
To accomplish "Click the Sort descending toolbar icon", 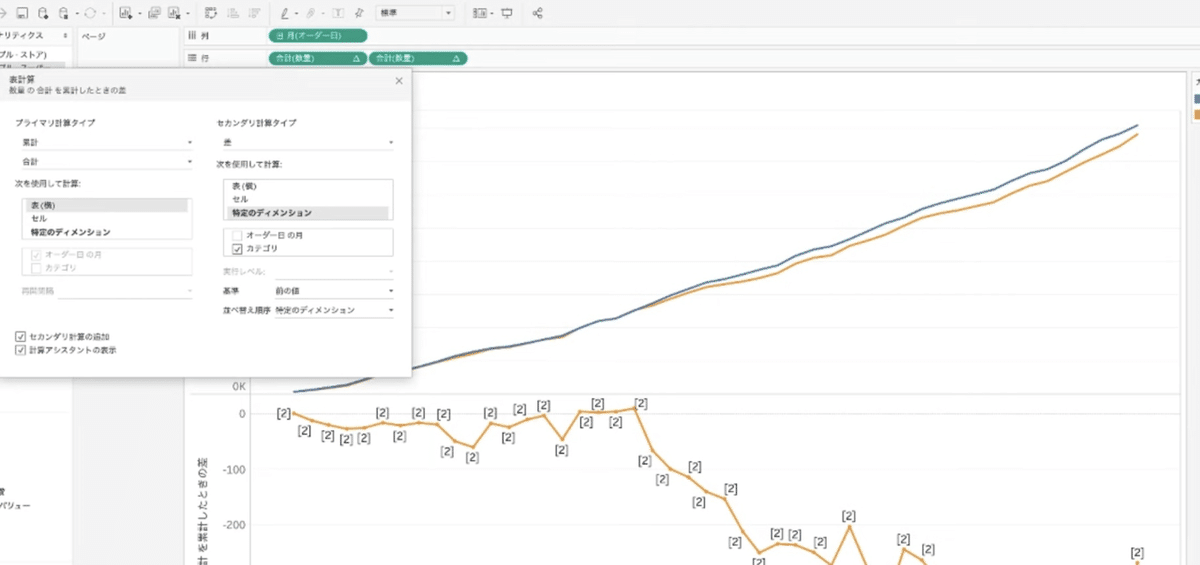I will [x=256, y=13].
